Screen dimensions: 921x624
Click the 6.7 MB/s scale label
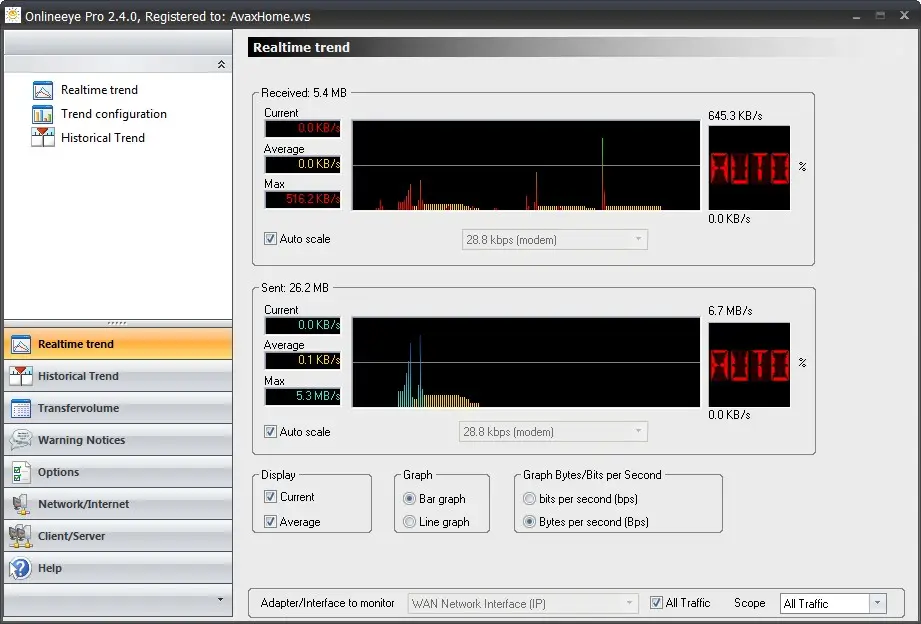[x=730, y=311]
